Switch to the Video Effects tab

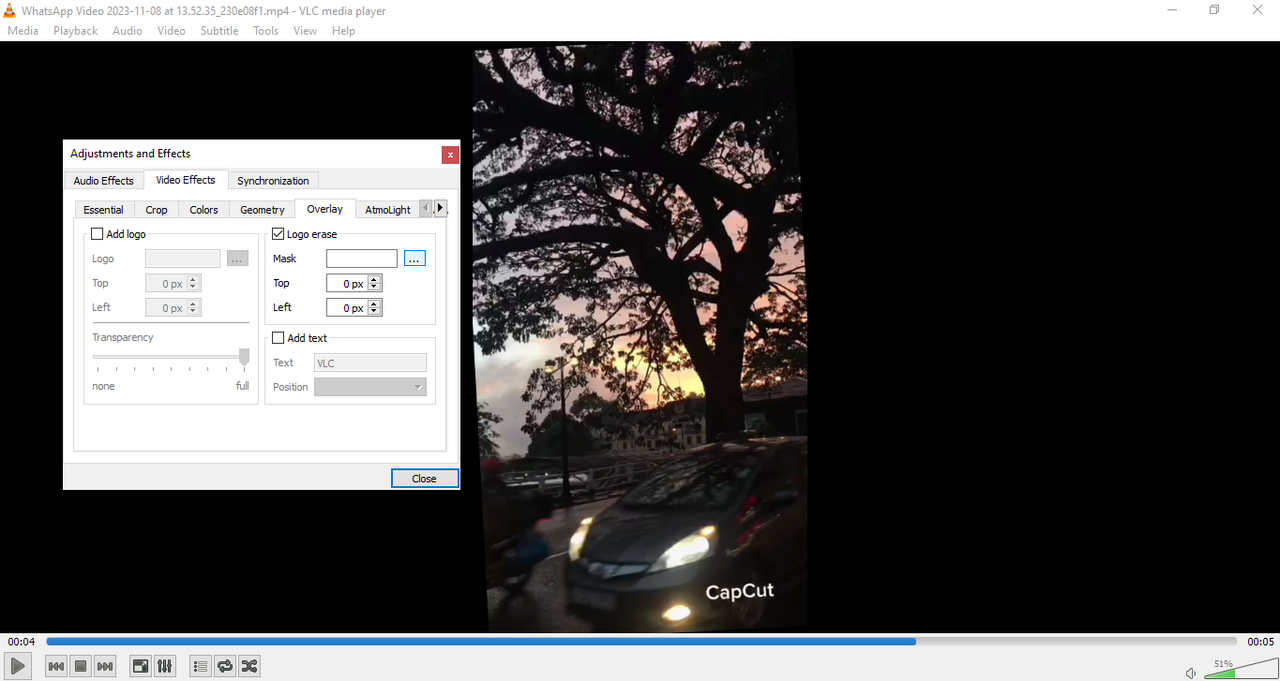pyautogui.click(x=185, y=180)
